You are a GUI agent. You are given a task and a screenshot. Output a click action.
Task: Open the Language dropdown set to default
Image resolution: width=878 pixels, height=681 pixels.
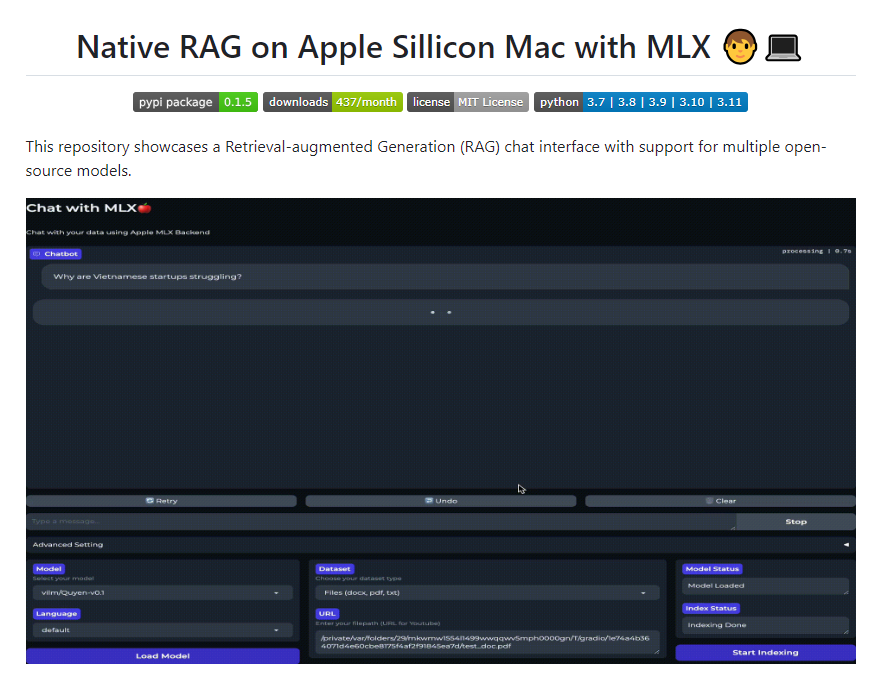click(162, 630)
